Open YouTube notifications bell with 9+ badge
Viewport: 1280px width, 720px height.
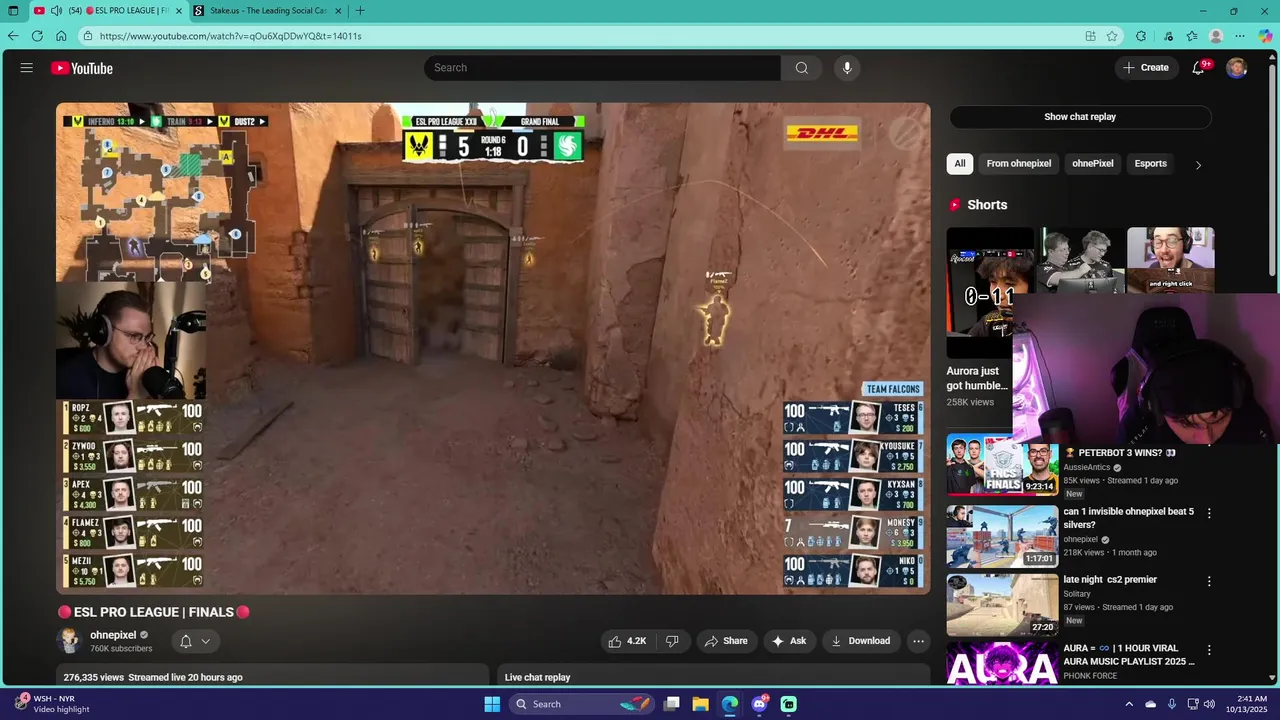(x=1198, y=68)
